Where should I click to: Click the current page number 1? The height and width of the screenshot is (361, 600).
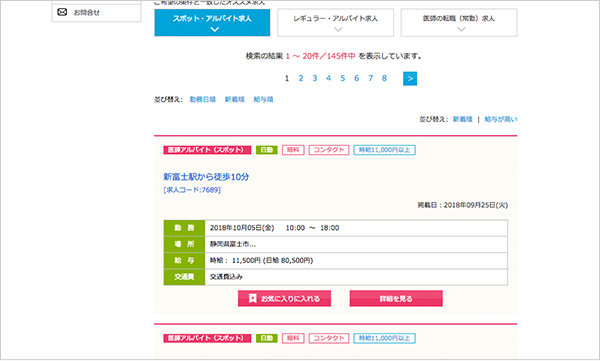[x=287, y=78]
